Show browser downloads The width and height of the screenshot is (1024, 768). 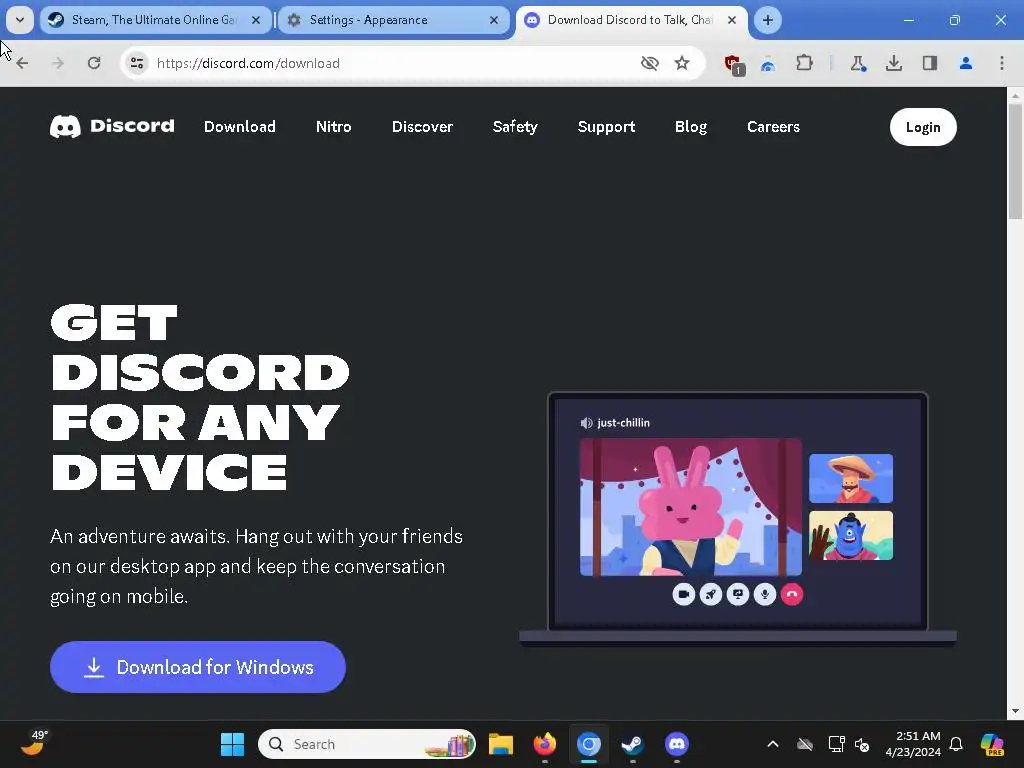tap(893, 63)
